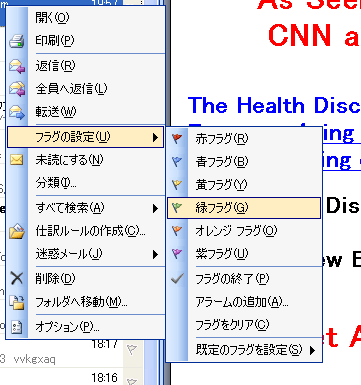Click the move-to-folder icon beside フォルダへ移動(M)

[17, 302]
